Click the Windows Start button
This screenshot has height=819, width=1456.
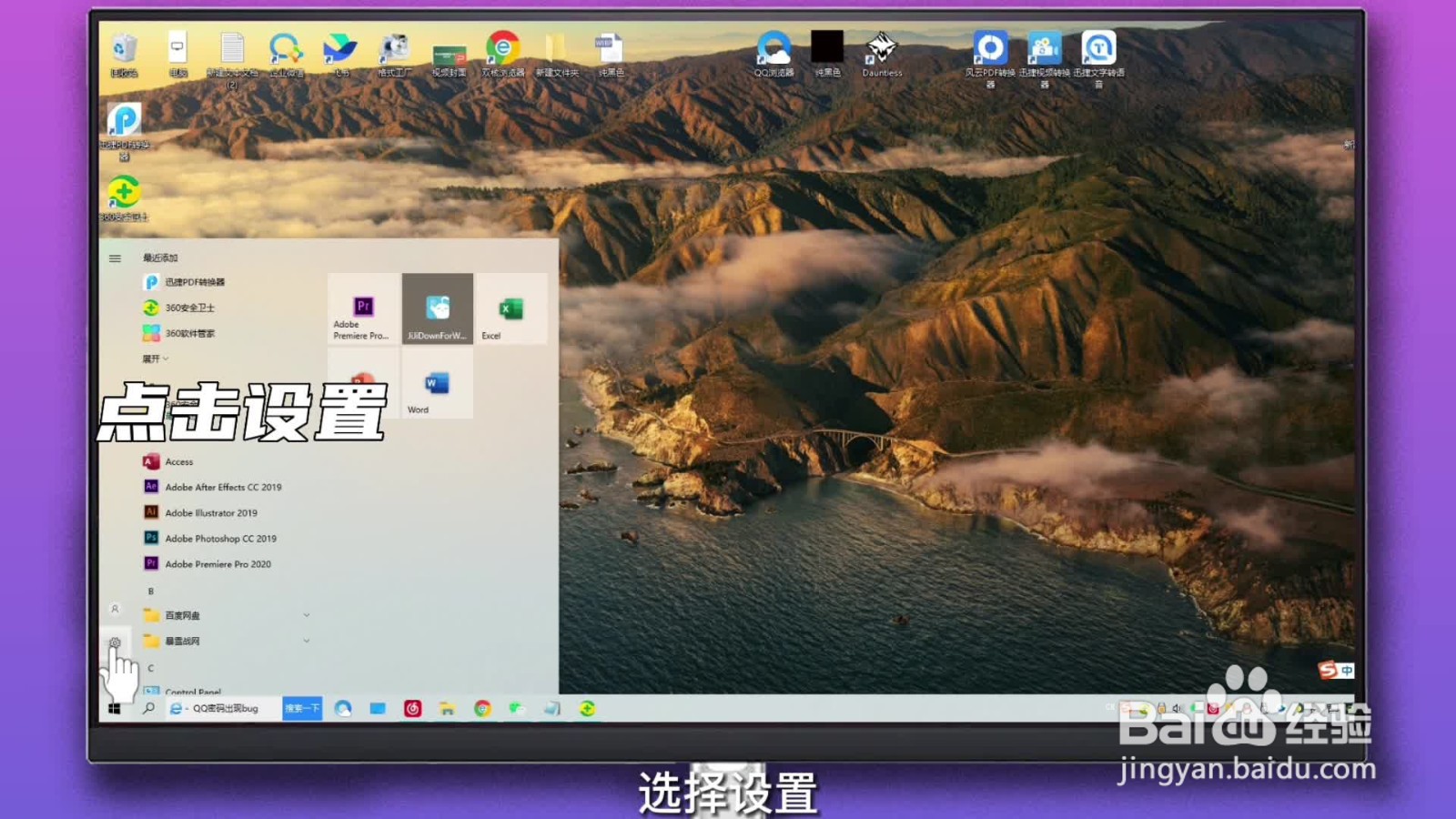pos(115,708)
